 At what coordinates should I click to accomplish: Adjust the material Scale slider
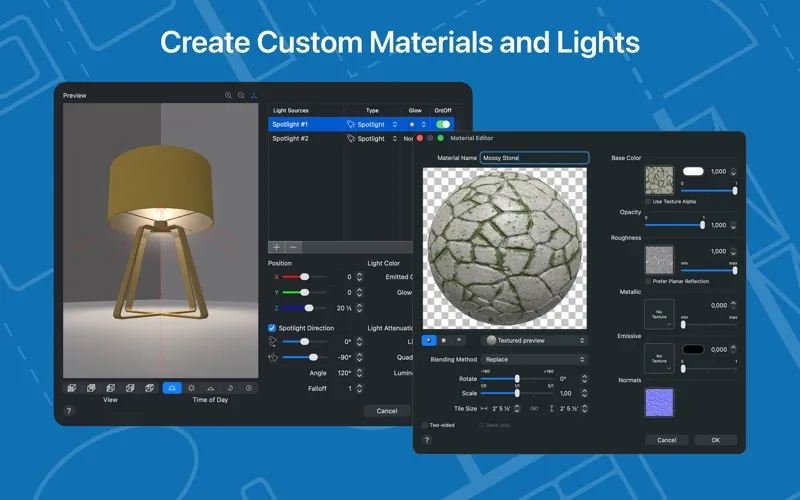pos(517,393)
